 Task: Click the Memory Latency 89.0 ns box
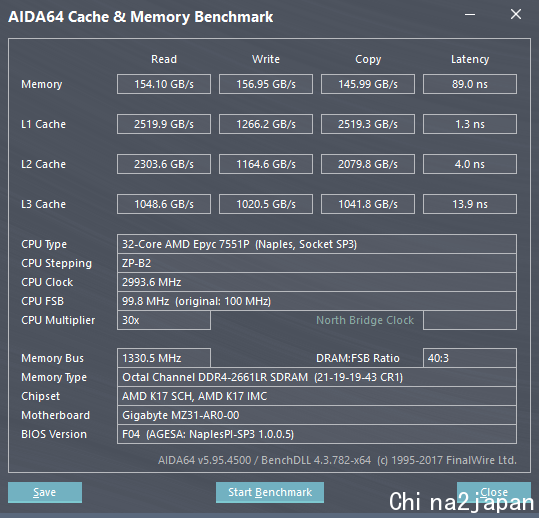click(x=470, y=84)
